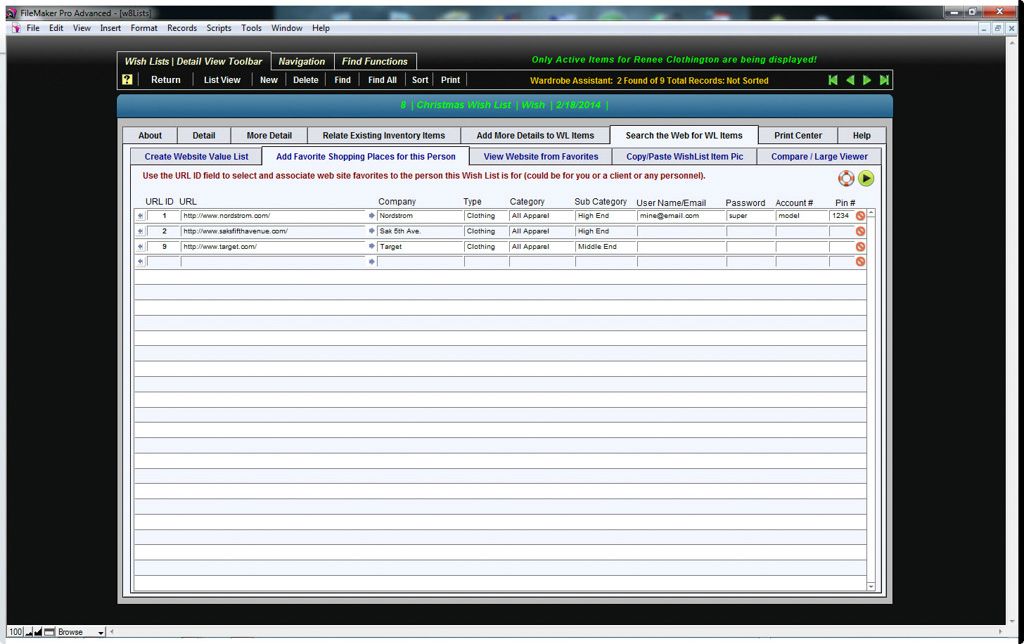Click the arrow icon beside Sak 5th Ave.
1024x644 pixels.
click(372, 231)
